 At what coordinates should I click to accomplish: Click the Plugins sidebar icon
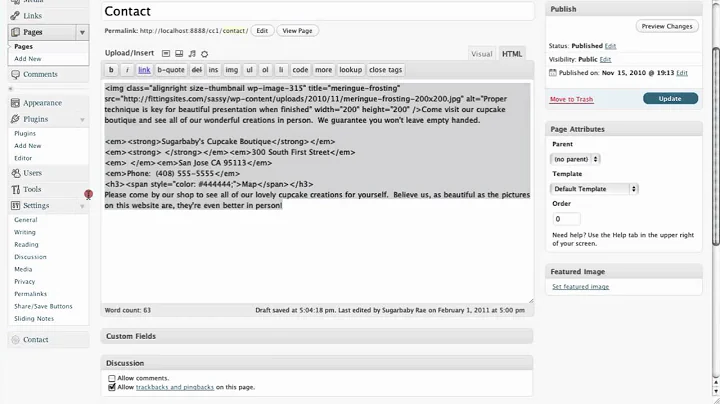coord(15,119)
